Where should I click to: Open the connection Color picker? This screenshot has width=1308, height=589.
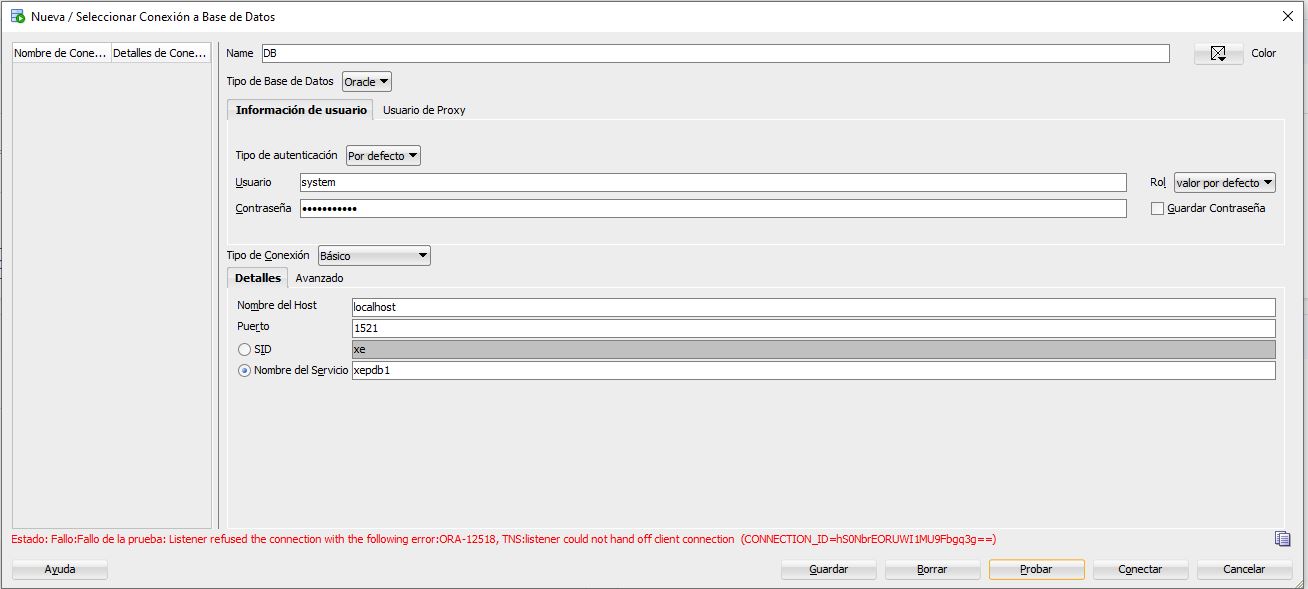1216,53
